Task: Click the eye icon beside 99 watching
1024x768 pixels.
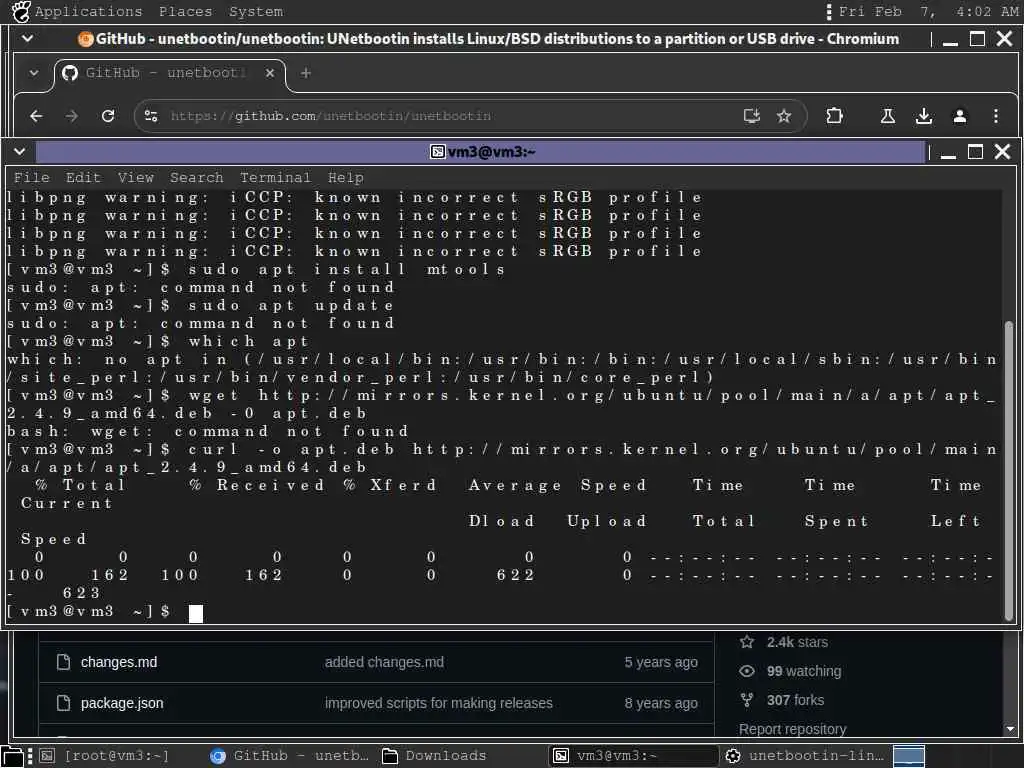Action: [747, 671]
